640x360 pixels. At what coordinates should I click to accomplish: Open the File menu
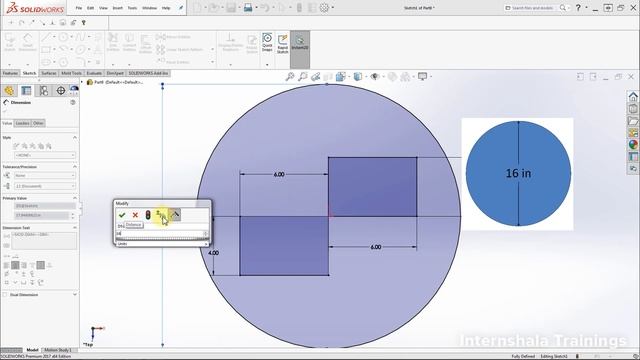coord(79,8)
